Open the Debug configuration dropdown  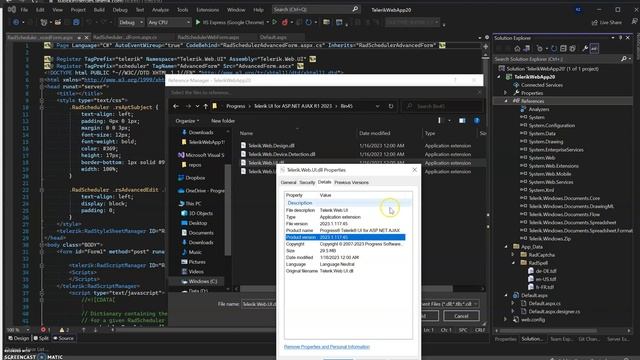[x=131, y=22]
